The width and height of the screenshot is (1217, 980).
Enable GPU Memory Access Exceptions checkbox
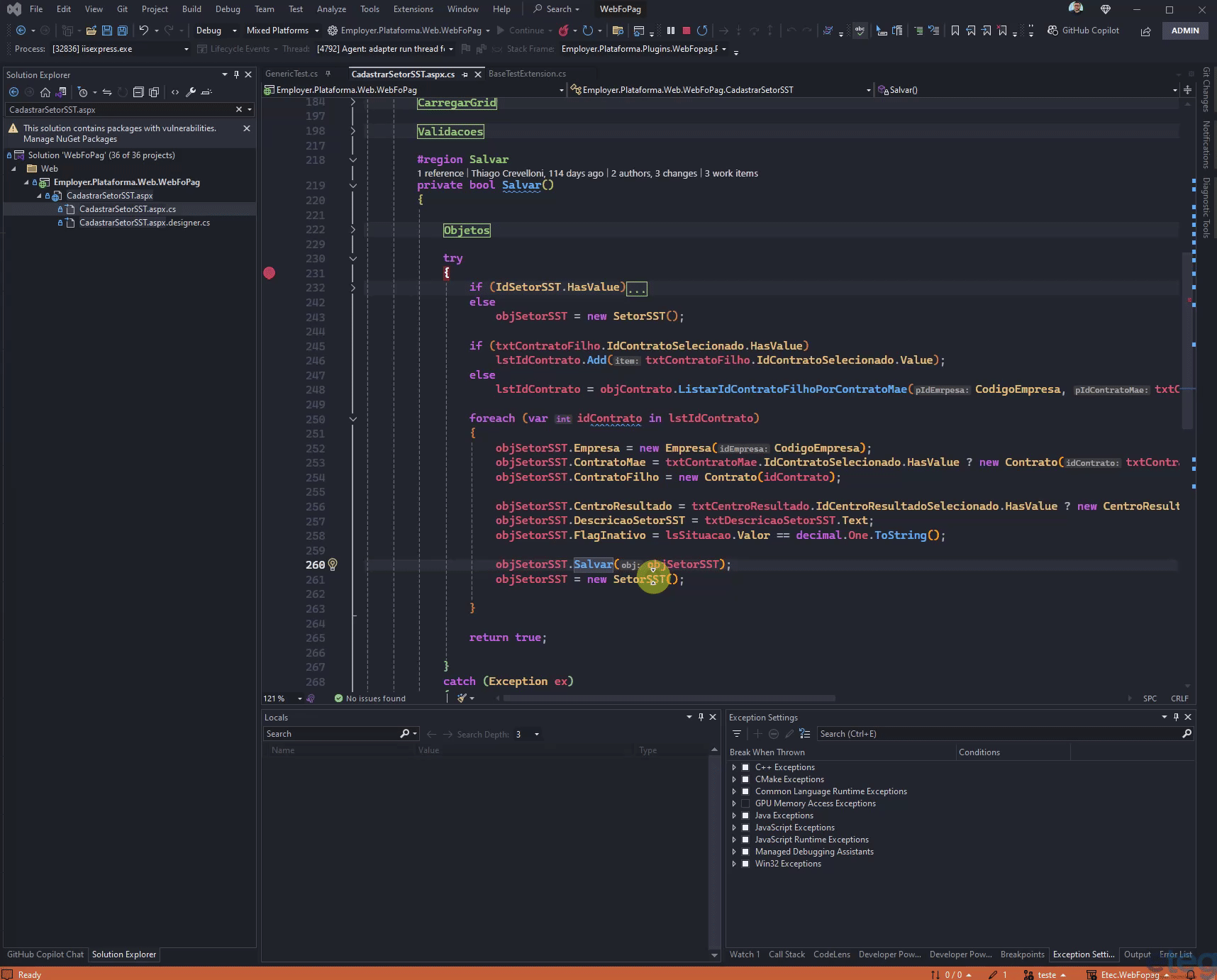(x=745, y=803)
